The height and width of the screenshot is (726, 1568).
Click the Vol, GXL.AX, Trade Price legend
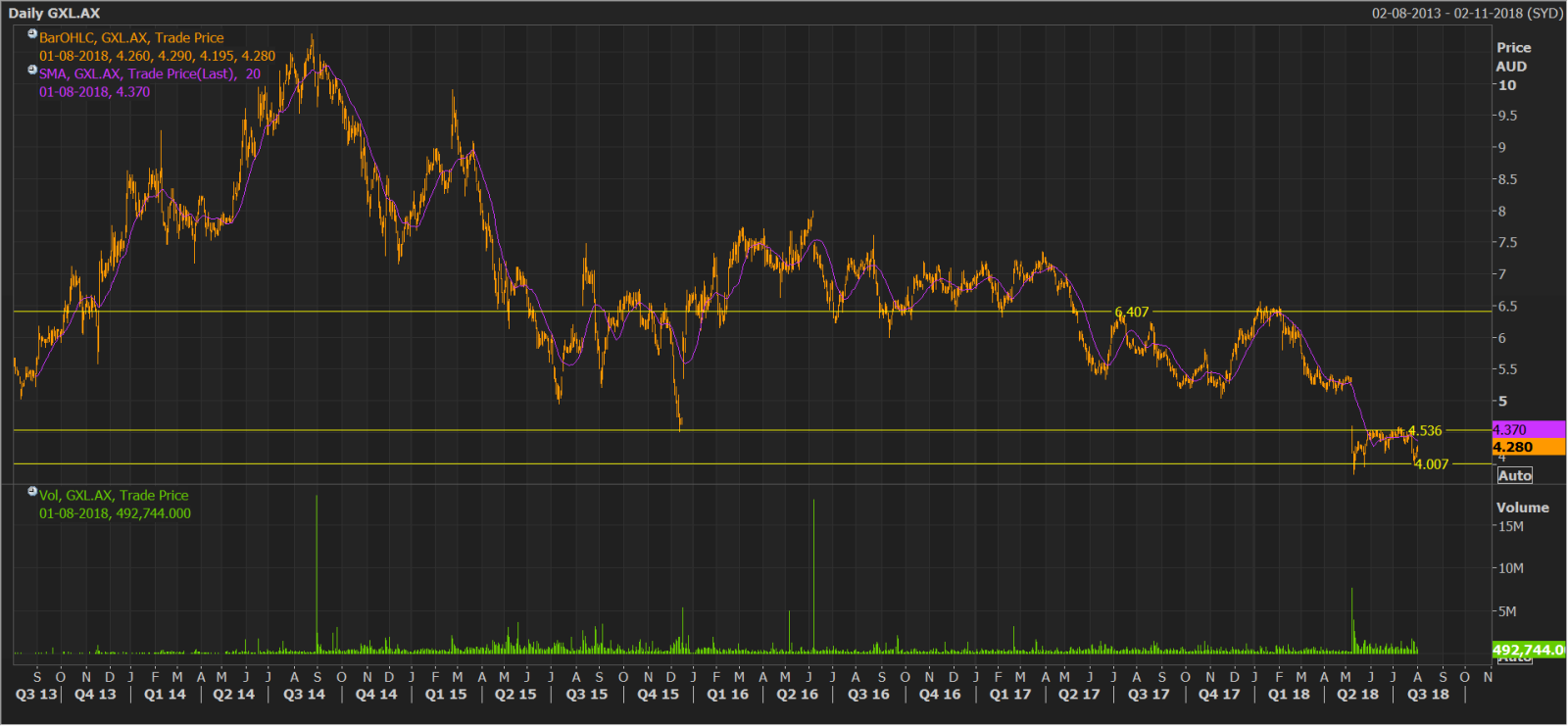pyautogui.click(x=114, y=496)
